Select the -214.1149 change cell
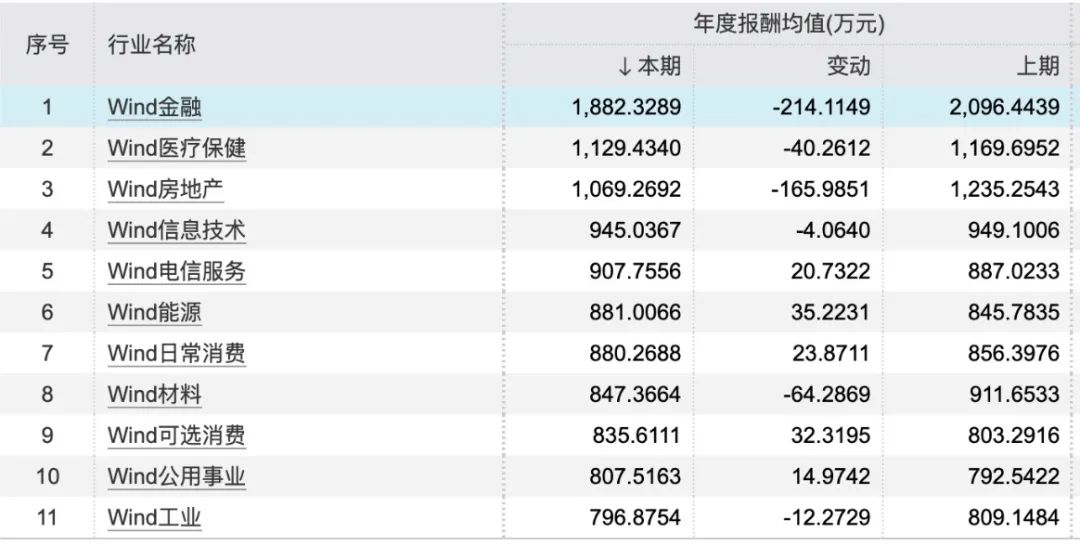 pyautogui.click(x=821, y=107)
